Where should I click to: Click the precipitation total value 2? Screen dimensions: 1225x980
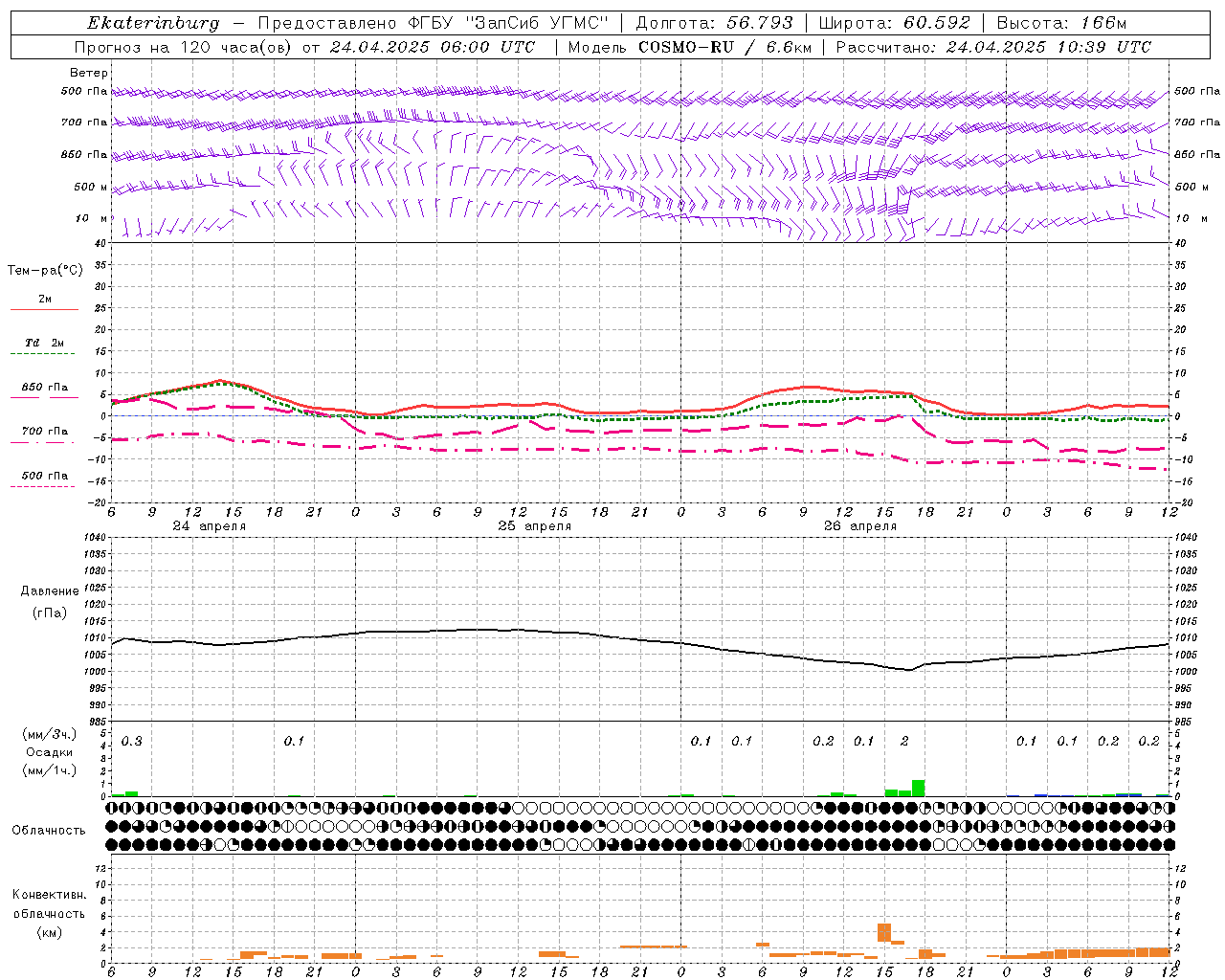[904, 742]
